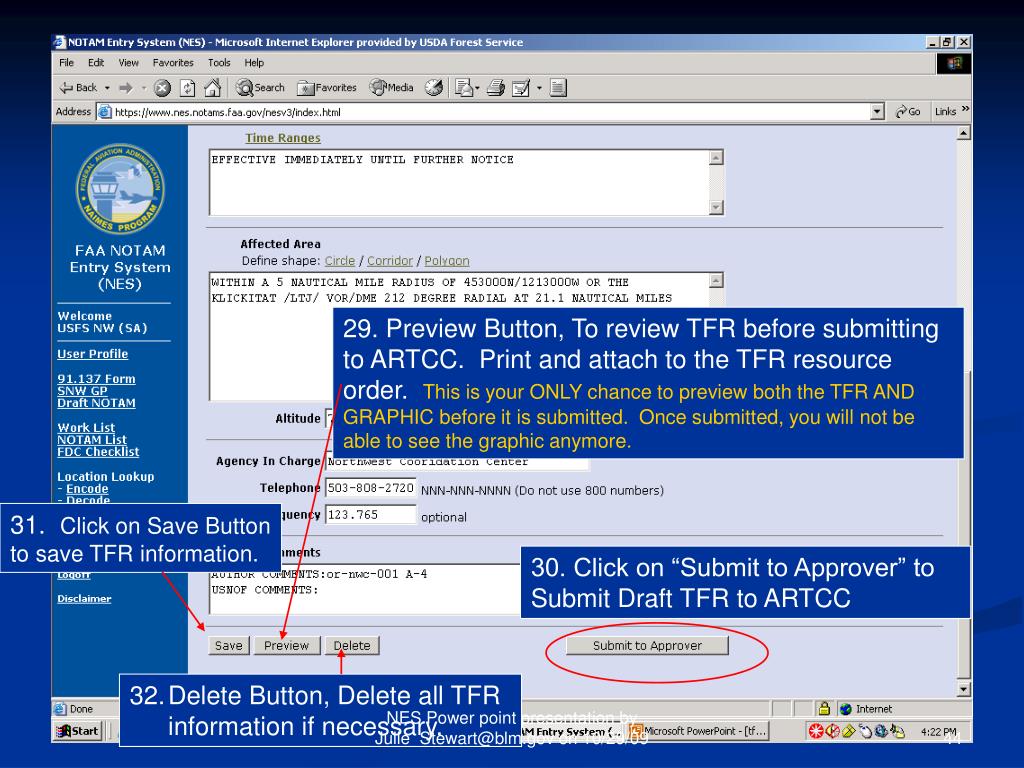Screen dimensions: 1024x768
Task: Click the Save button
Action: pyautogui.click(x=229, y=645)
